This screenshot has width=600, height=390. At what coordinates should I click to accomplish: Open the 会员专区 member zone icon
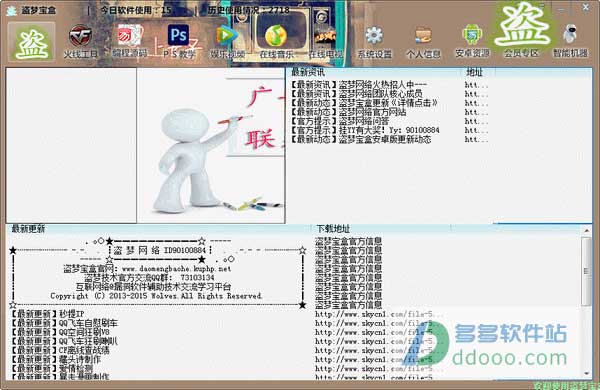522,31
